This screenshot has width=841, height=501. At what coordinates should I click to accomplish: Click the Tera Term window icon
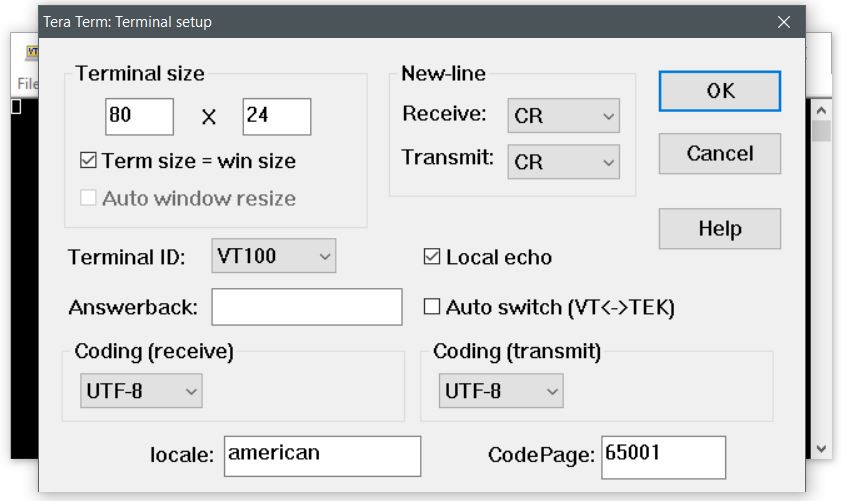(30, 52)
